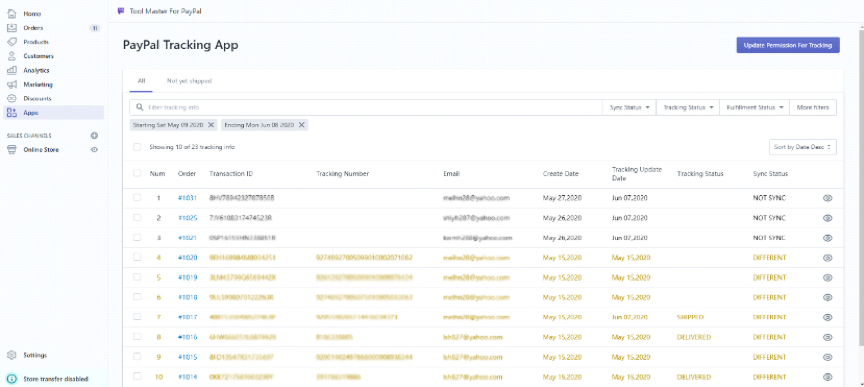Viewport: 864px width, 387px height.
Task: Select the checkbox for row 6
Action: 137,297
